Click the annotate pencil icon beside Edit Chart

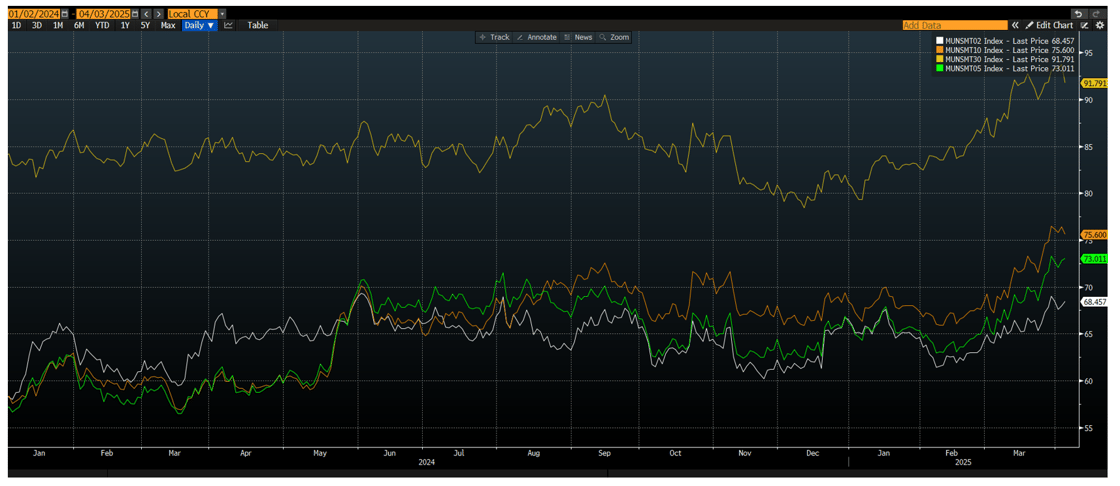pyautogui.click(x=1085, y=25)
